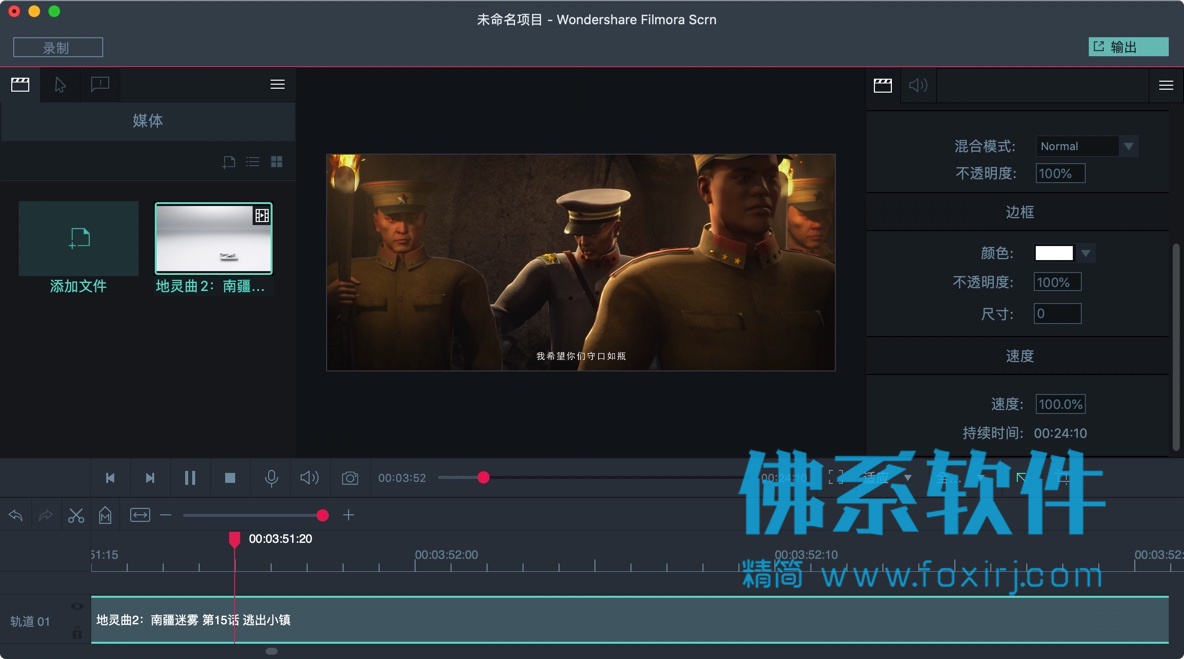
Task: Take a snapshot with camera icon
Action: 350,478
